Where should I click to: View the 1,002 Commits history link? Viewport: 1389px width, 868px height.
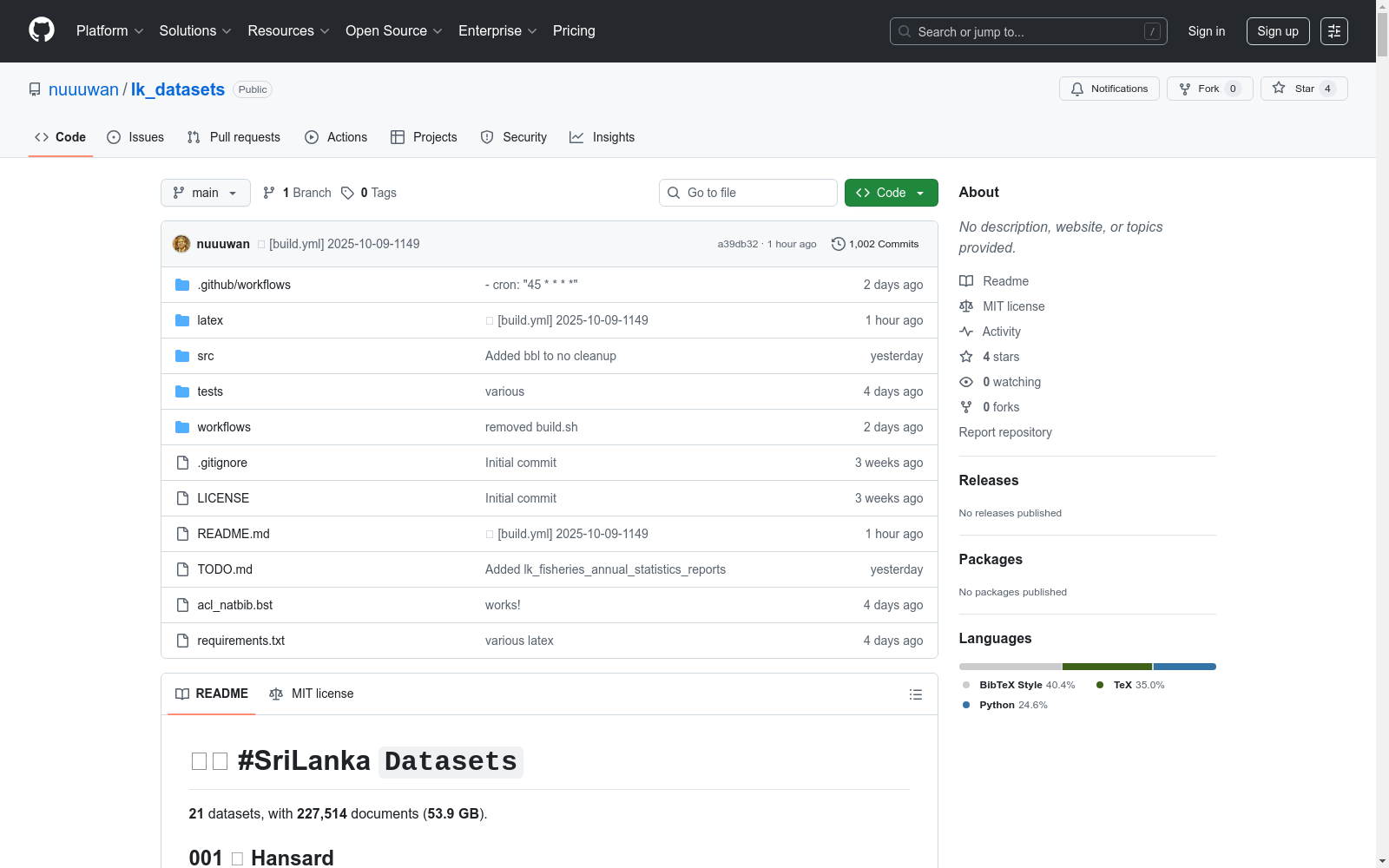[x=875, y=244]
